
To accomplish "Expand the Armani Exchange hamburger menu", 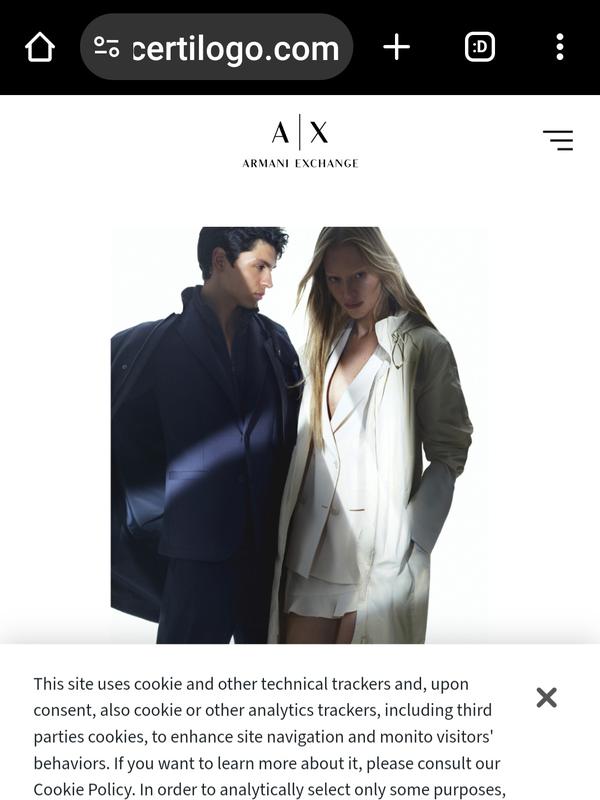I will point(558,140).
